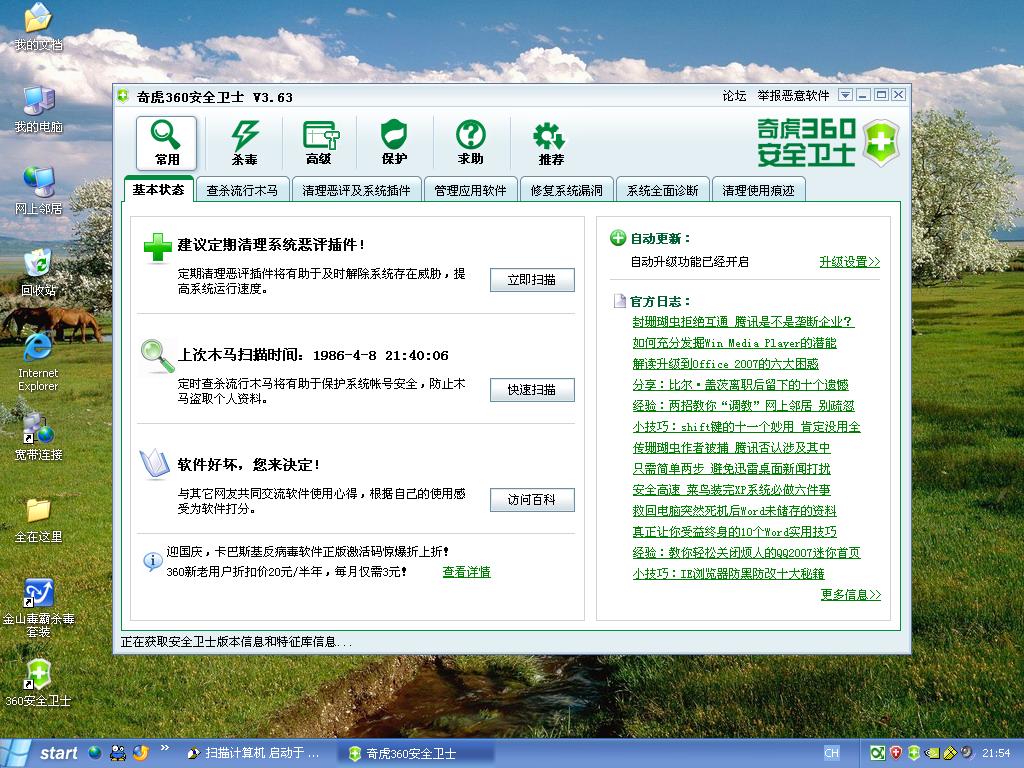
Task: Click the QQ penguin quick launch icon
Action: point(118,753)
